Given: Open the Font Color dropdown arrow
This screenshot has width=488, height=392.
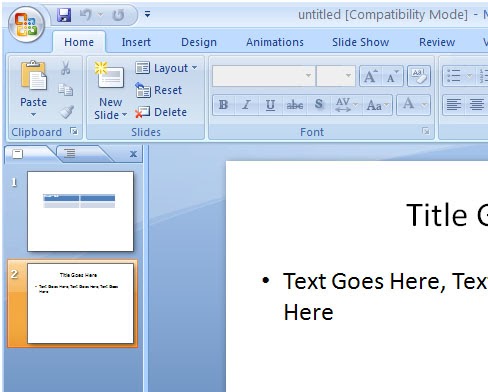Looking at the screenshot, I should pyautogui.click(x=424, y=105).
